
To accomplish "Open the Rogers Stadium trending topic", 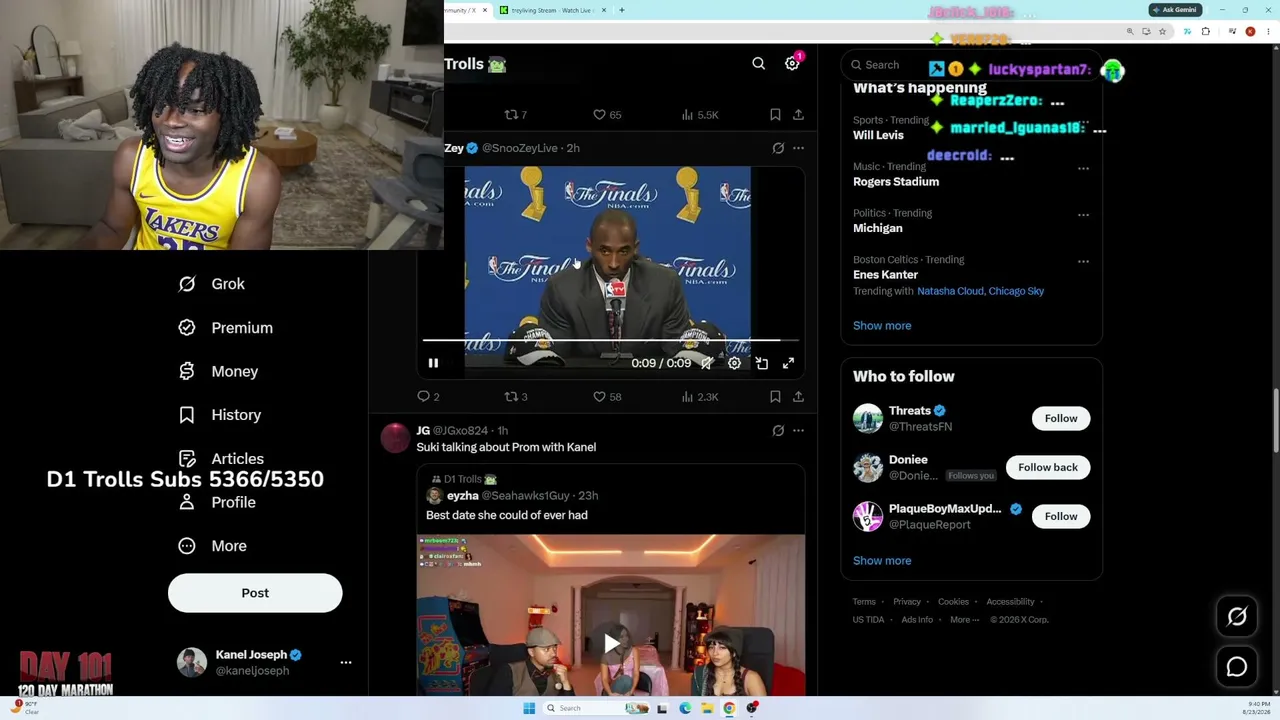I will tap(896, 182).
